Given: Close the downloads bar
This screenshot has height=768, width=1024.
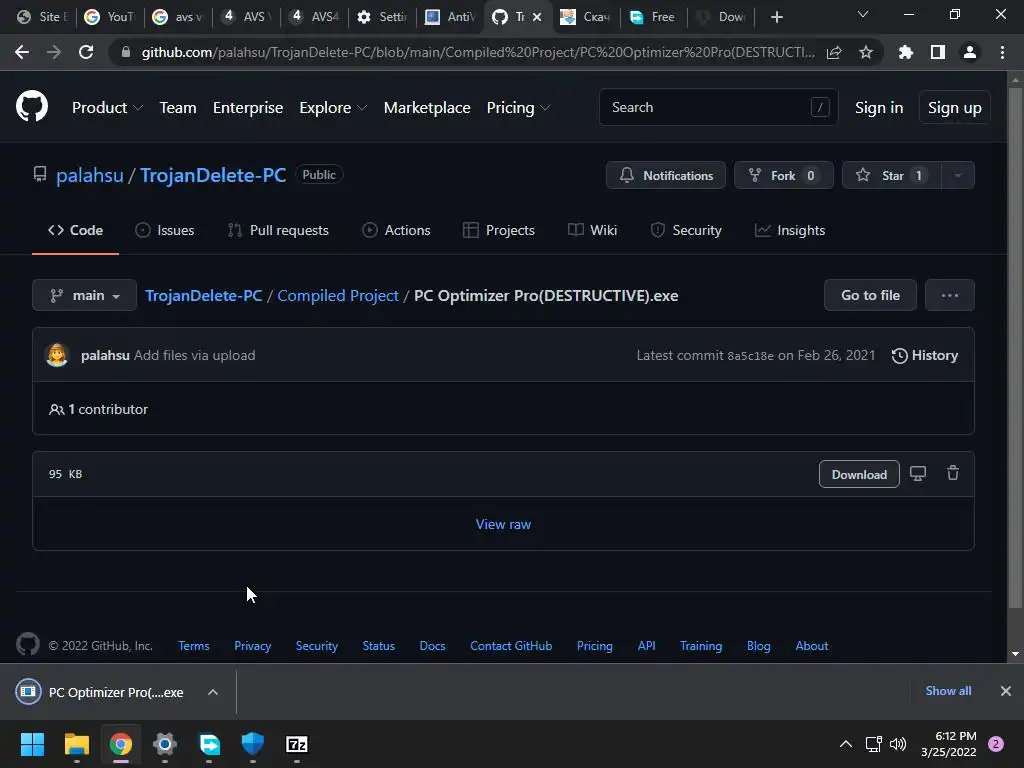Looking at the screenshot, I should 1006,691.
